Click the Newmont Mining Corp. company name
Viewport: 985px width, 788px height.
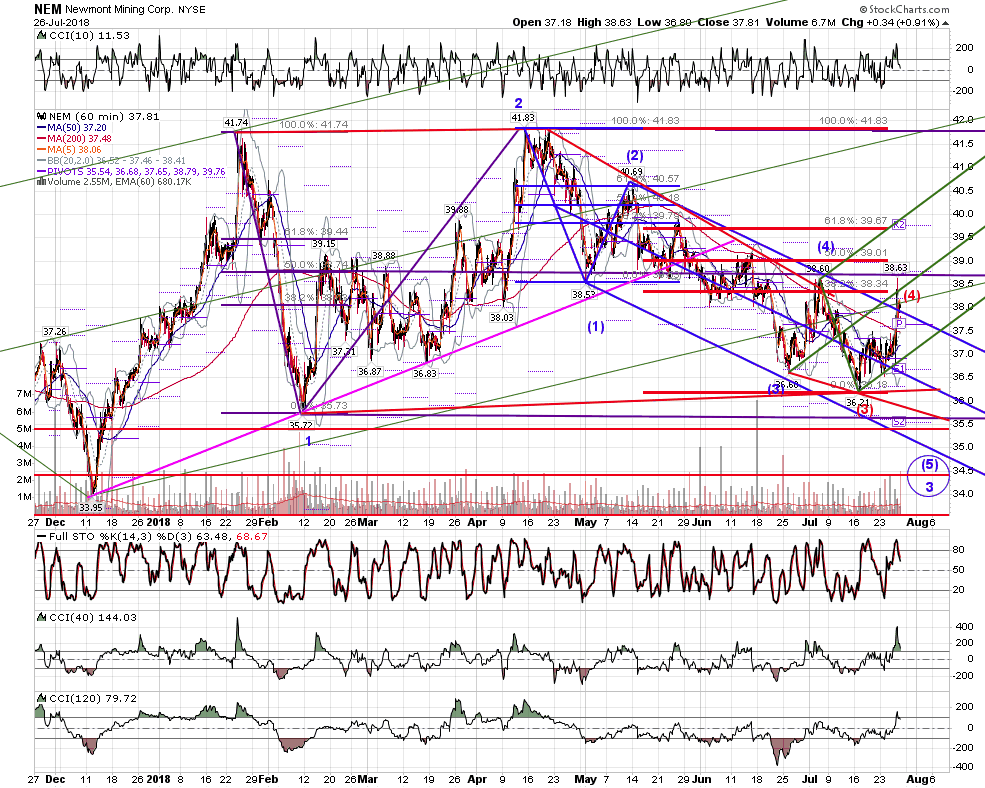117,10
